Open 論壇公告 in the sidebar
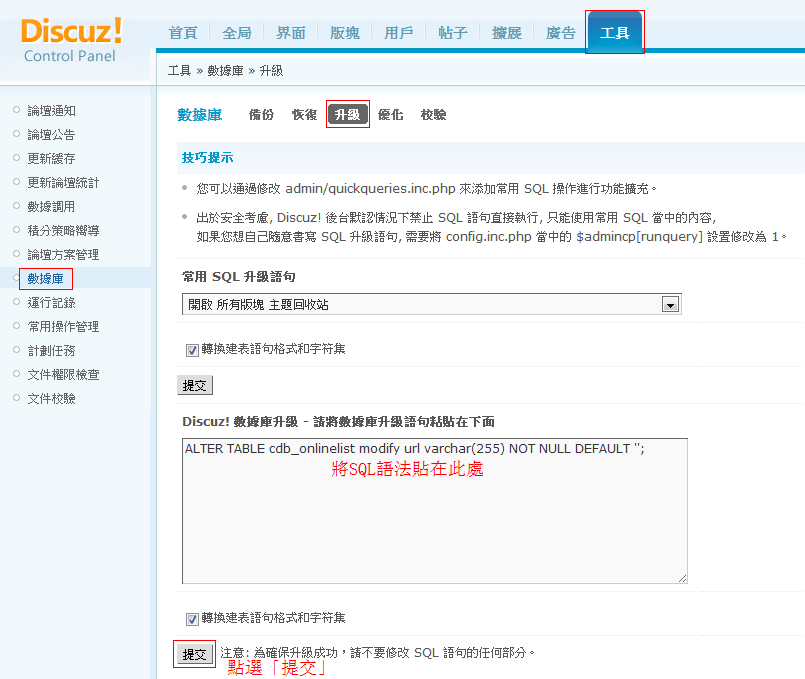 click(x=51, y=134)
